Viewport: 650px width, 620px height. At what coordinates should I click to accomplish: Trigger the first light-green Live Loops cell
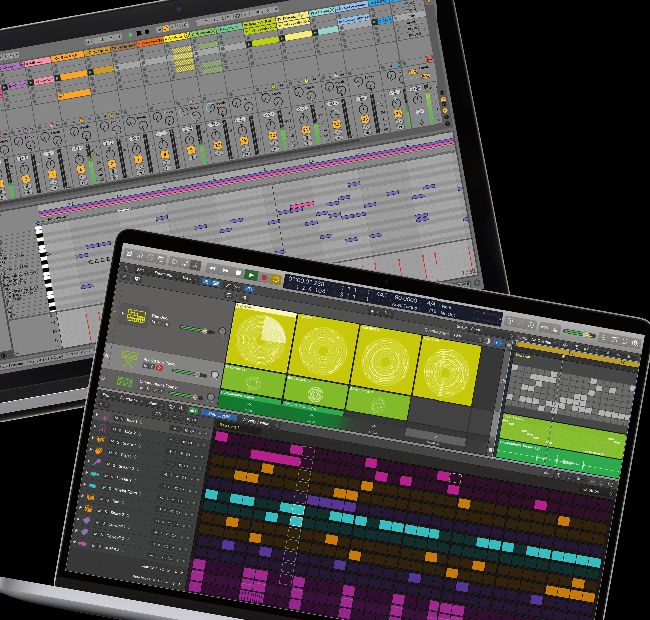click(254, 381)
